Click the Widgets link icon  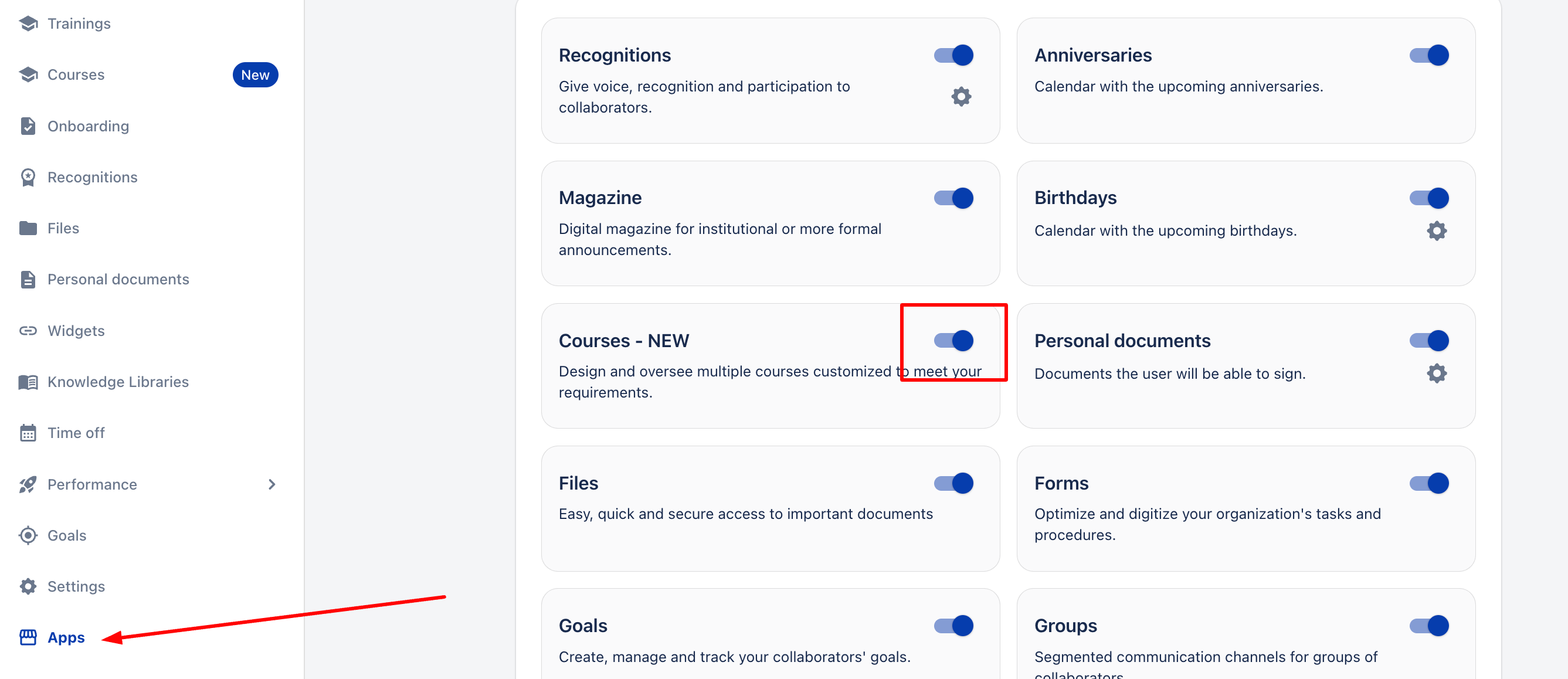coord(28,330)
